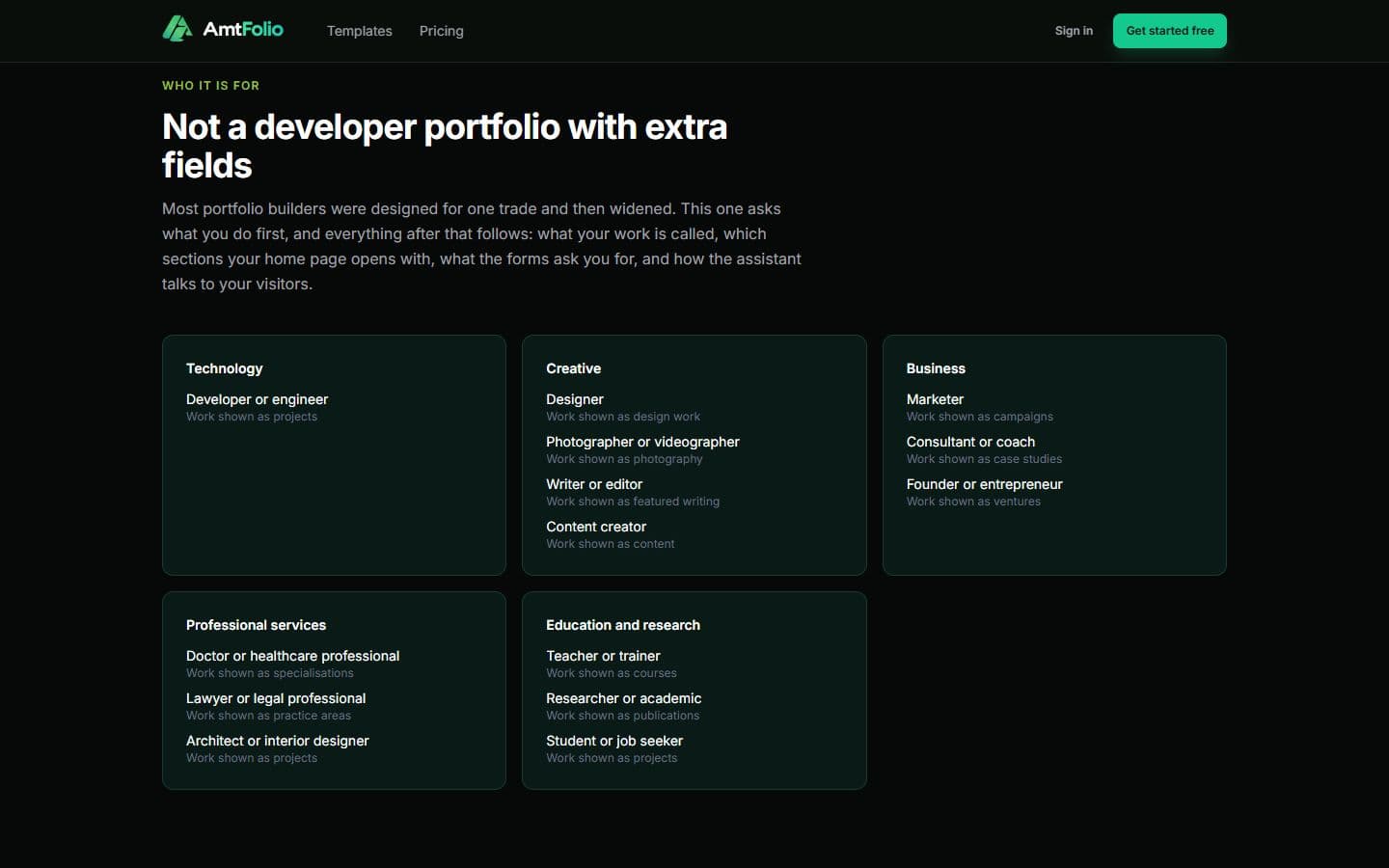
Task: Click the AmtFolio brand name text
Action: tap(243, 29)
